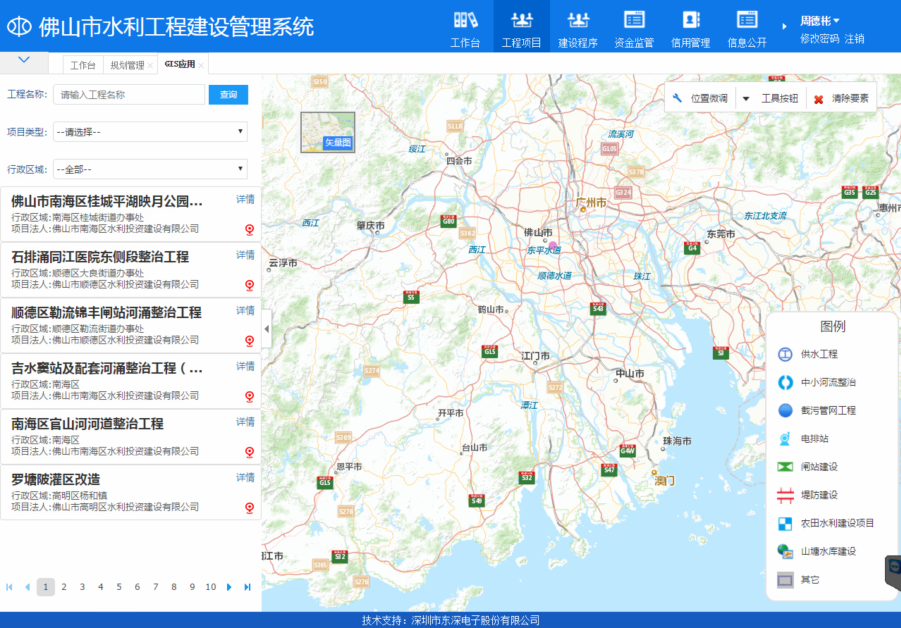Toggle the 矢量图 basemap thumbnail
The image size is (901, 628).
pos(327,132)
